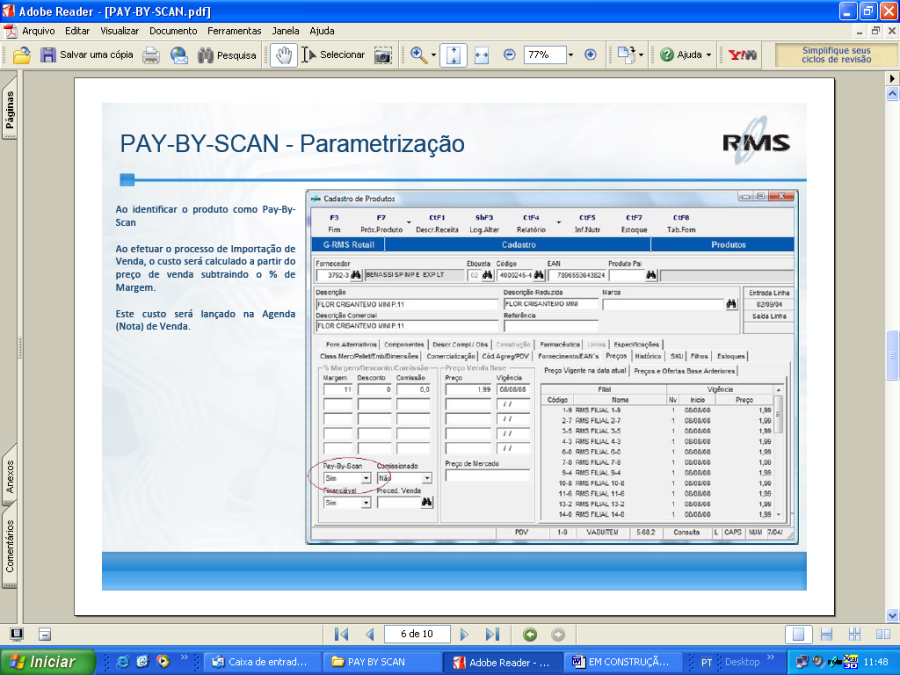900x675 pixels.
Task: Expand the Desktop toolbar chevron
Action: tap(770, 658)
